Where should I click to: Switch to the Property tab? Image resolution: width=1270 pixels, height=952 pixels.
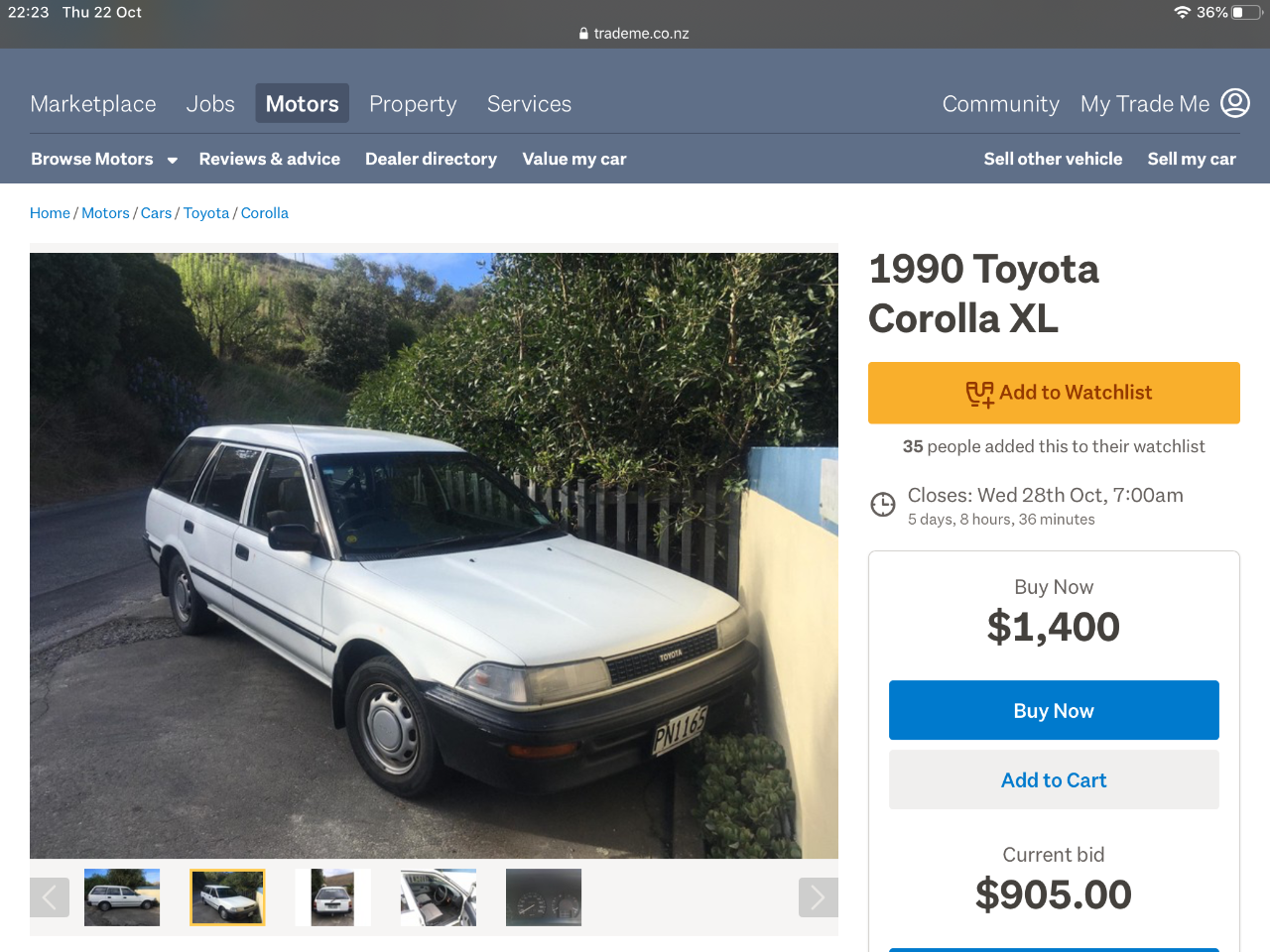click(x=413, y=104)
